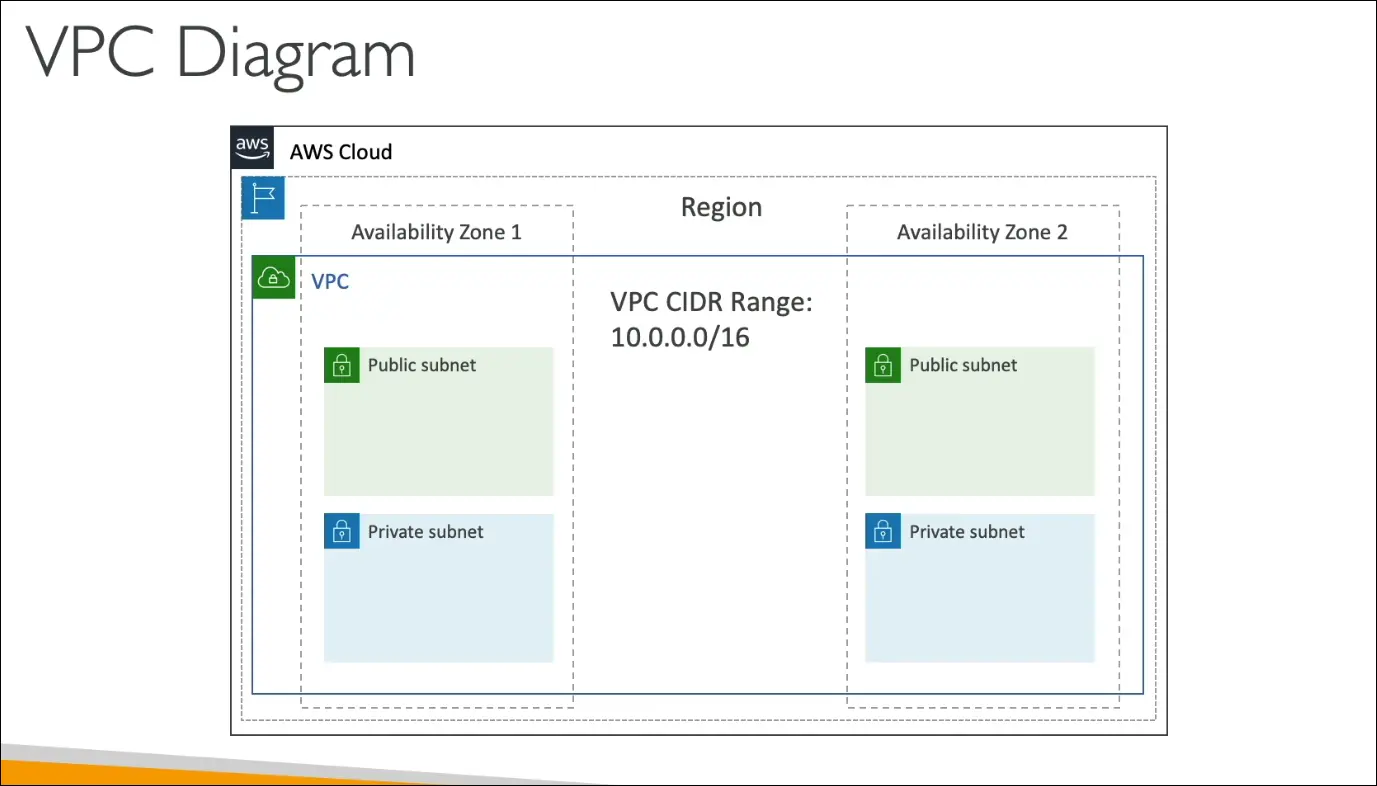The image size is (1377, 786).
Task: Click the "Availability Zone 1" heading
Action: [436, 232]
